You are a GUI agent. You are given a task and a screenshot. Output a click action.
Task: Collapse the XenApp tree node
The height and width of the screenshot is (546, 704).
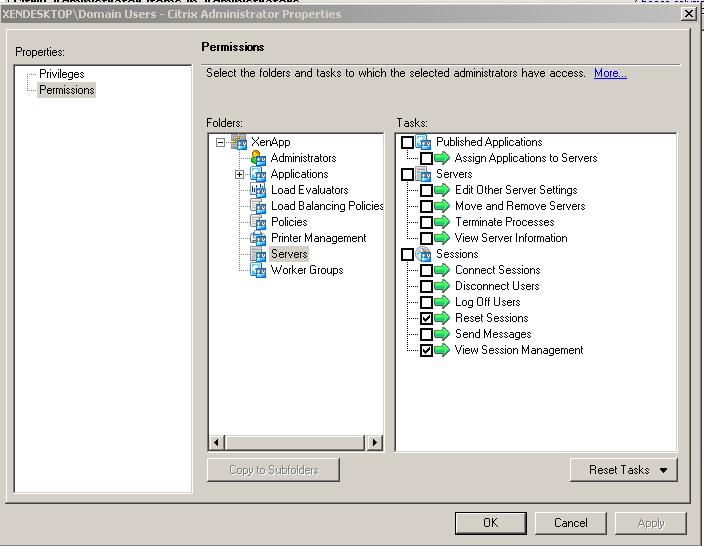click(x=220, y=142)
